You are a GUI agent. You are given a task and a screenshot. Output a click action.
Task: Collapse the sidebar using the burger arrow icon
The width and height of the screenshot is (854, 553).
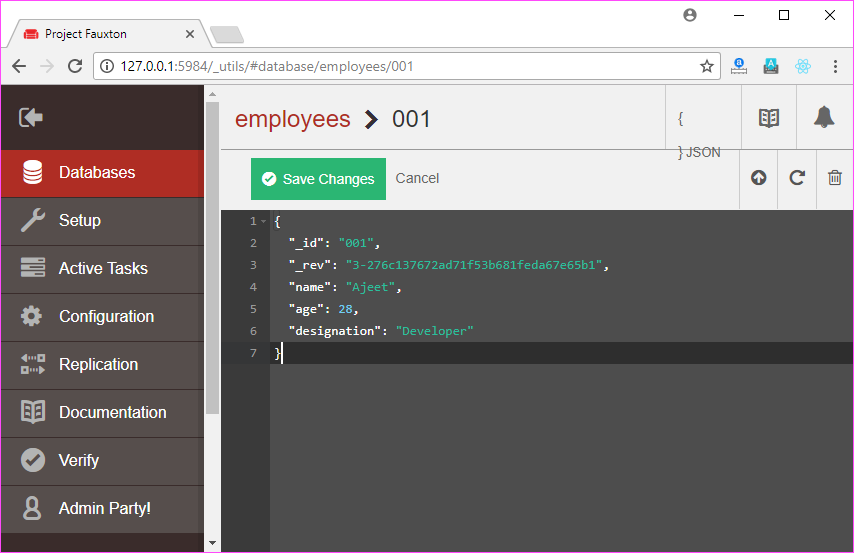30,117
